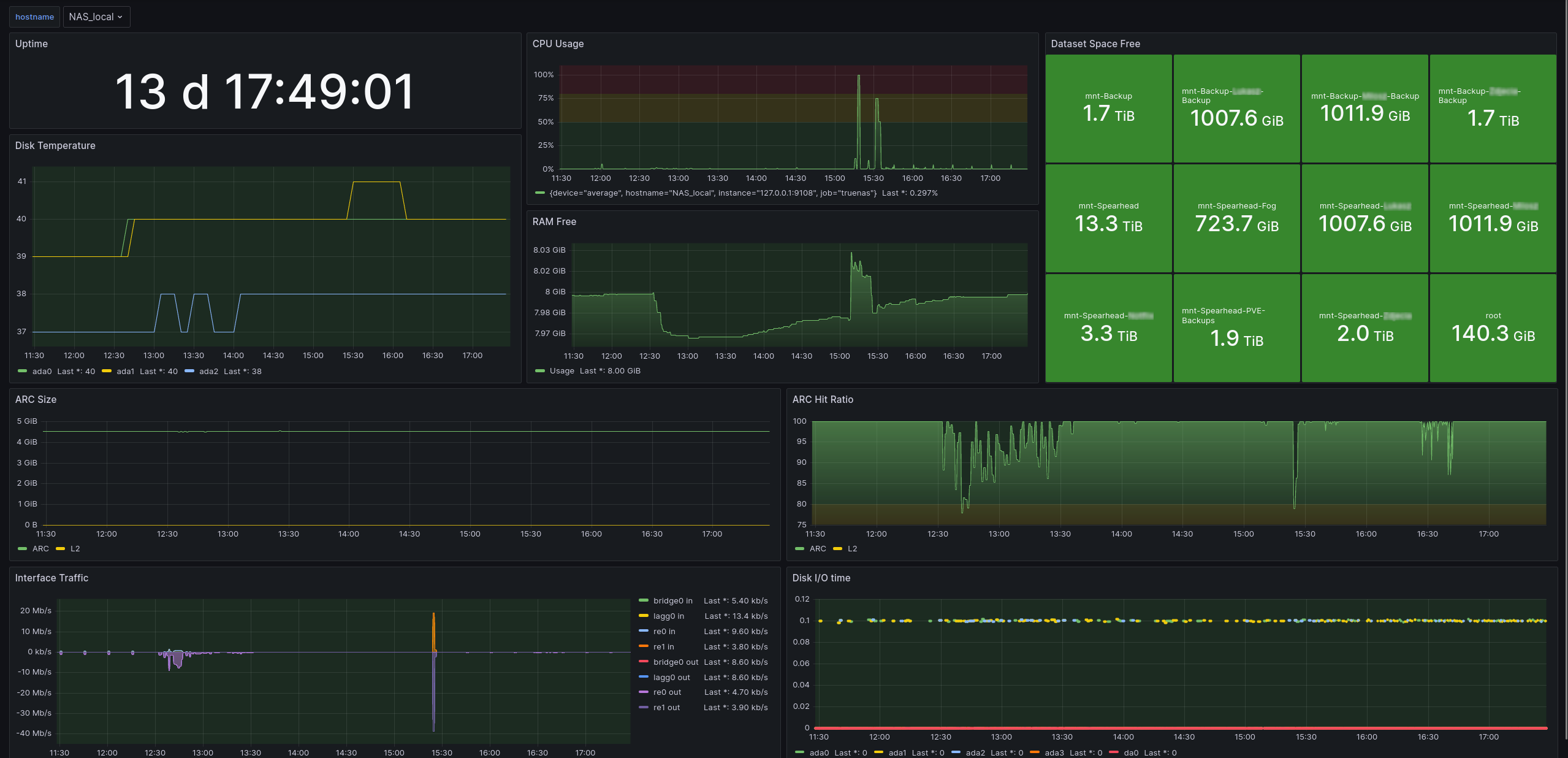Click ada0 legend color swatch in Disk Temperature
The width and height of the screenshot is (1568, 758).
click(x=23, y=371)
